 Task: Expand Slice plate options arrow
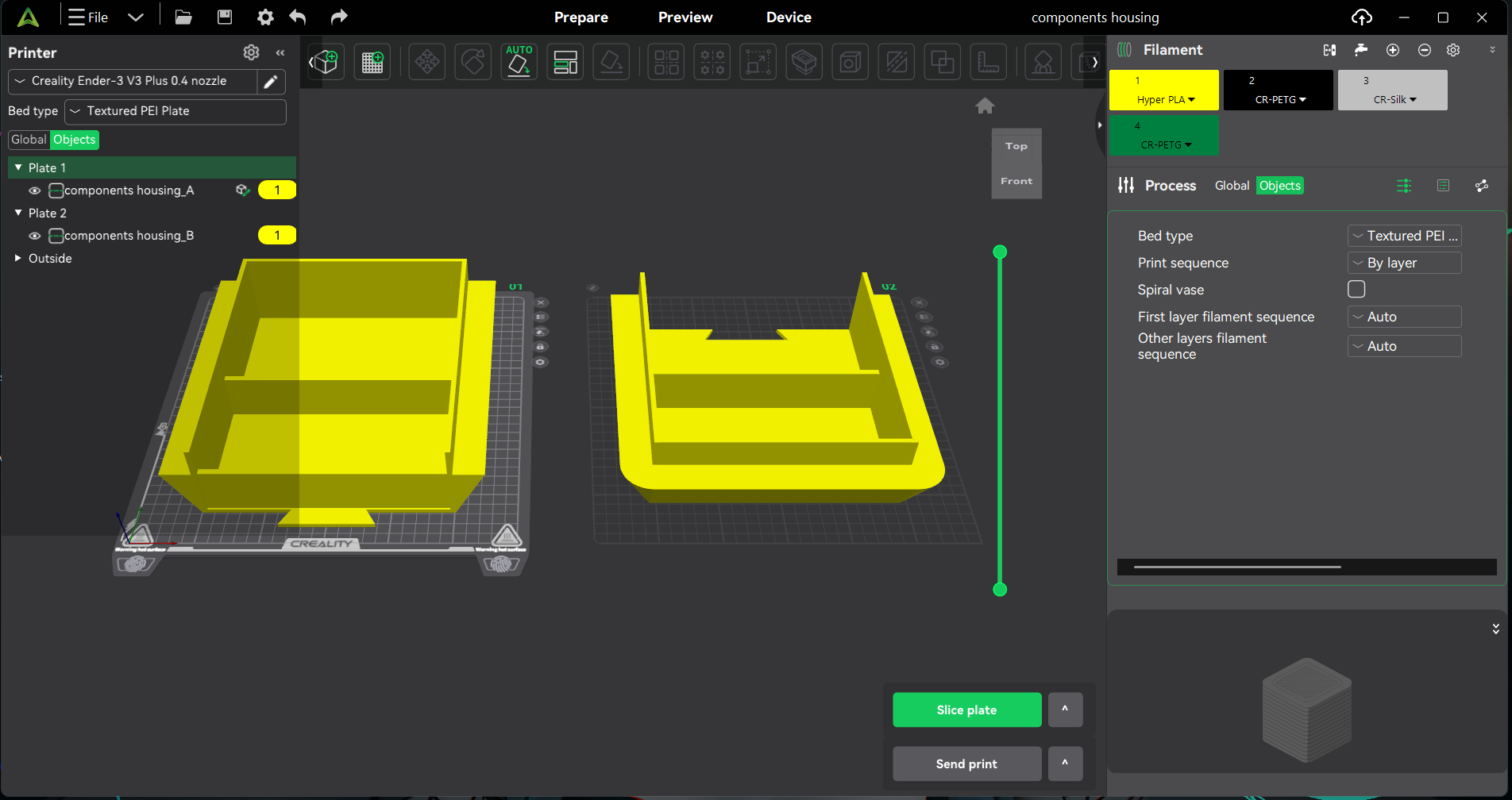tap(1065, 710)
